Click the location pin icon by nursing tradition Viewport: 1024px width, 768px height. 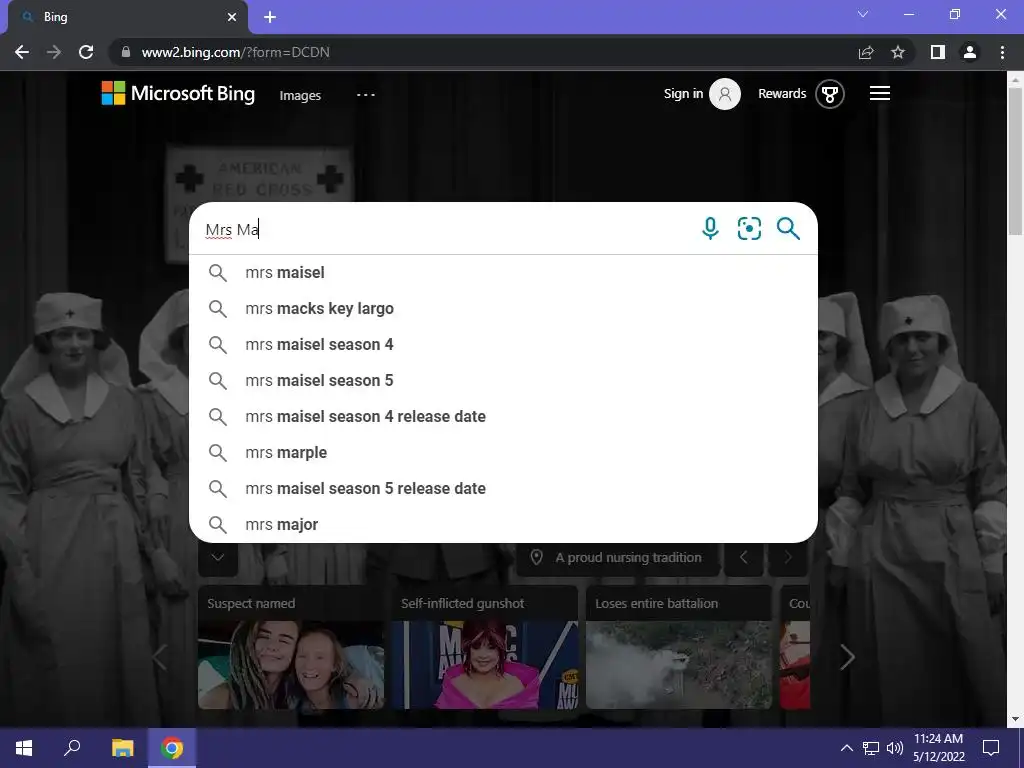[536, 557]
